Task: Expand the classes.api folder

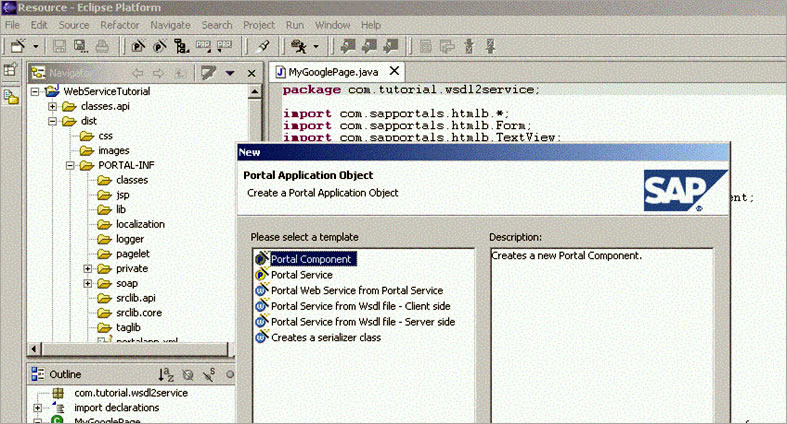Action: click(x=52, y=106)
